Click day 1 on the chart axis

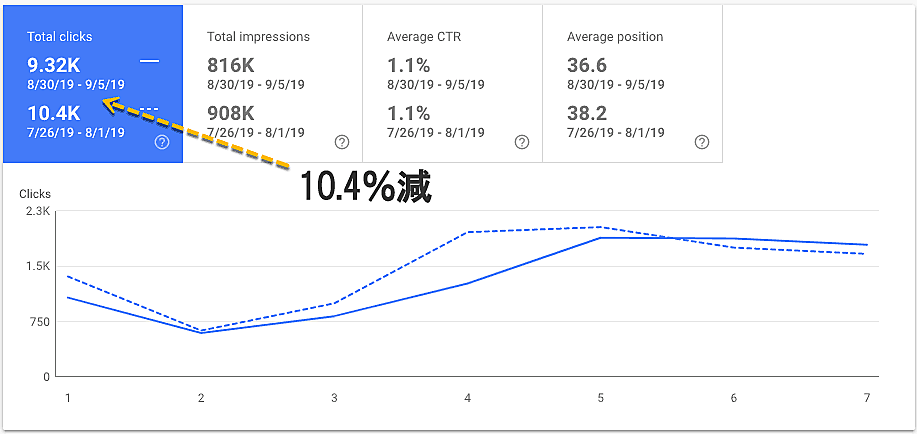click(68, 398)
